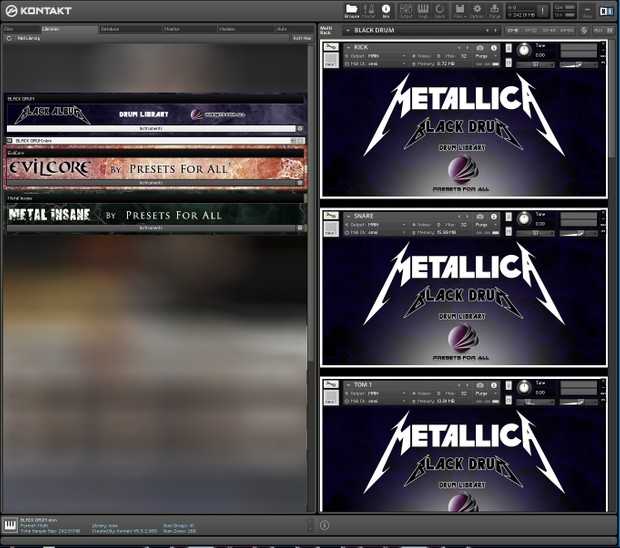
Task: Click the Add Library button
Action: click(28, 38)
